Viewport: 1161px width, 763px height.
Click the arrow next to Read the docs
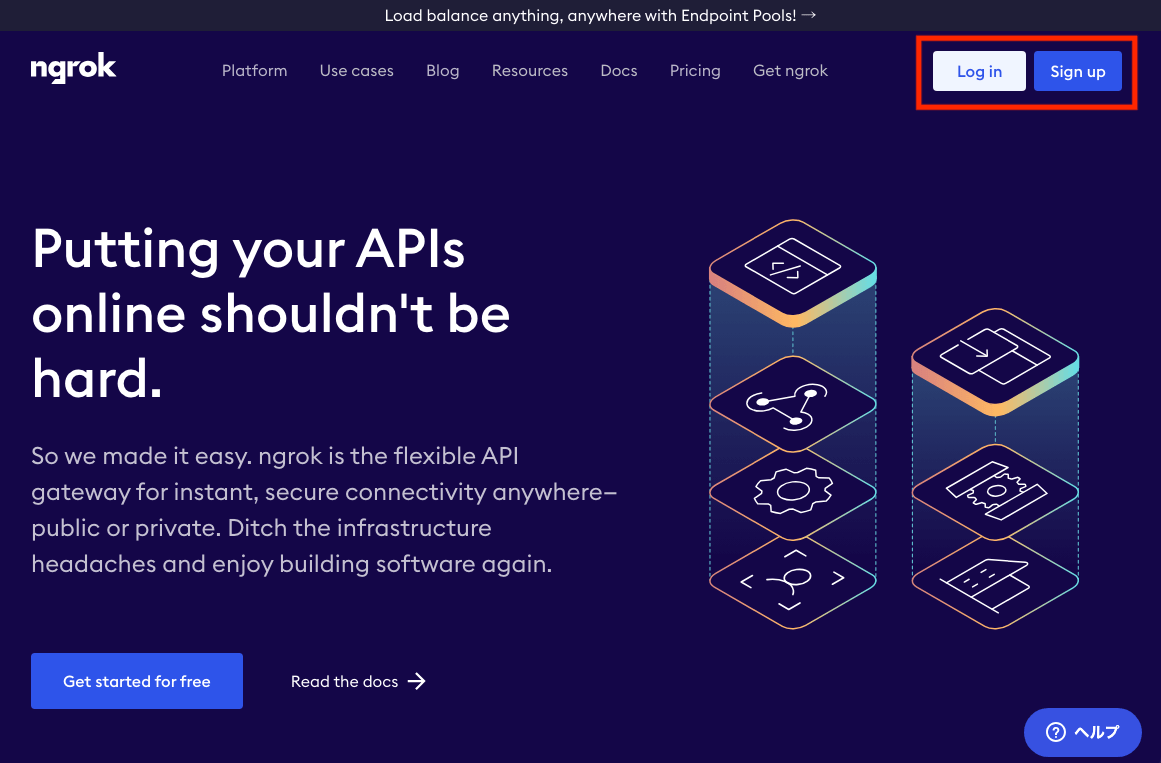coord(417,681)
